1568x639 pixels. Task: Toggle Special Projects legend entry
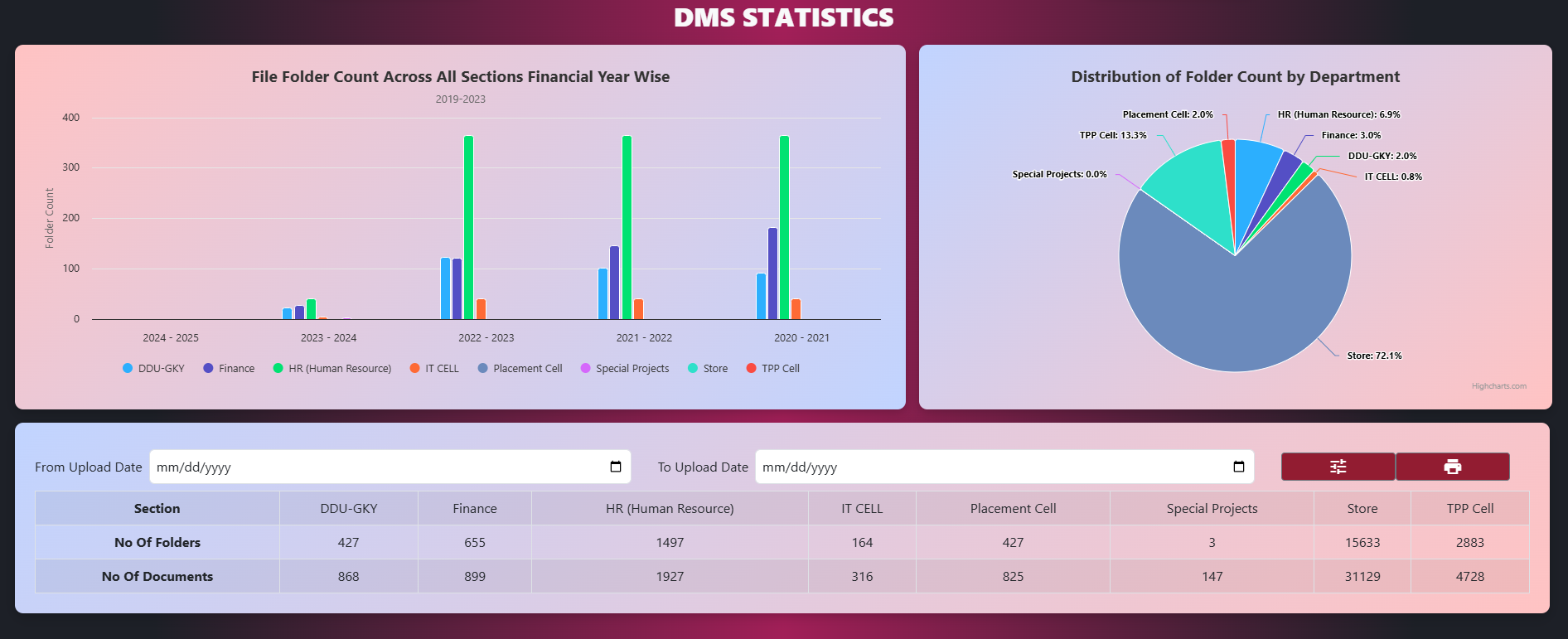(625, 369)
